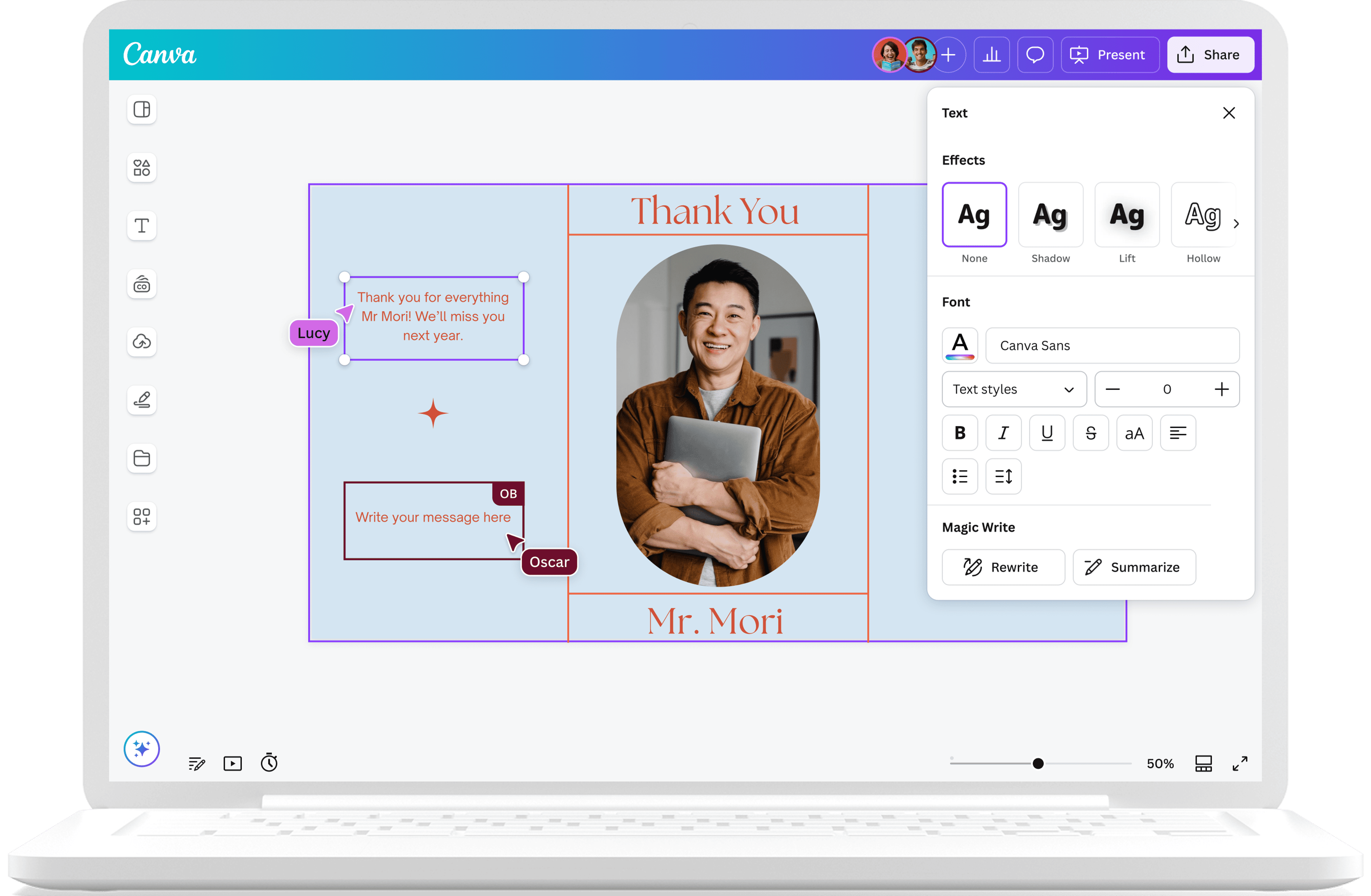1371x896 pixels.
Task: Show more text effects with chevron
Action: click(1236, 224)
